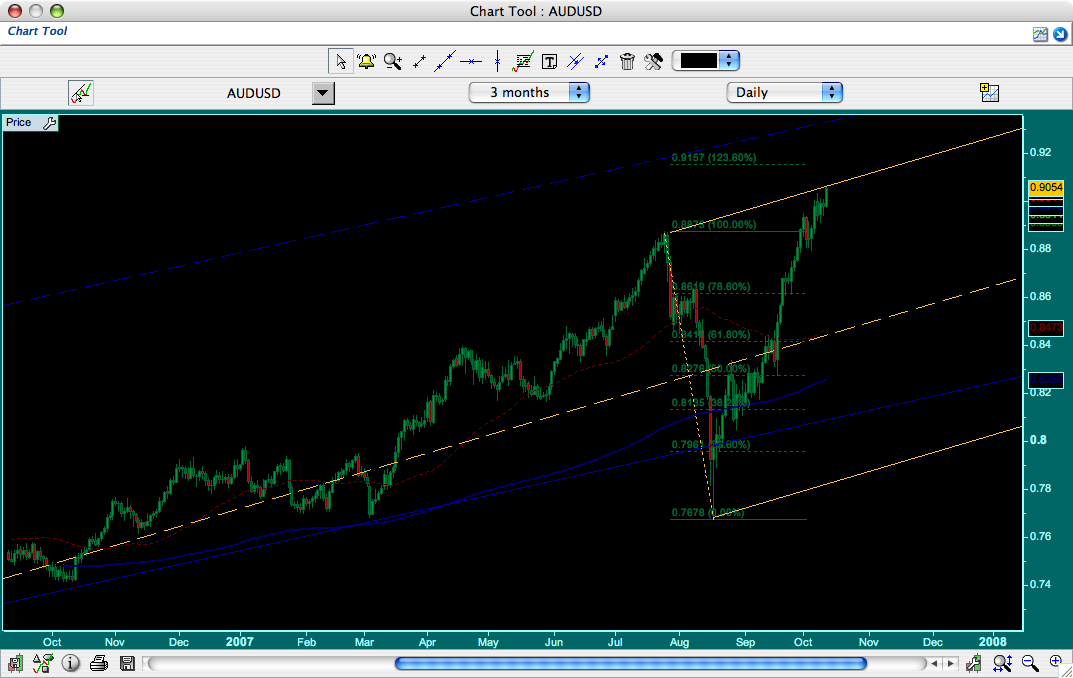Expand the AUDUSD symbol dropdown arrow
The width and height of the screenshot is (1073, 678).
coord(323,93)
